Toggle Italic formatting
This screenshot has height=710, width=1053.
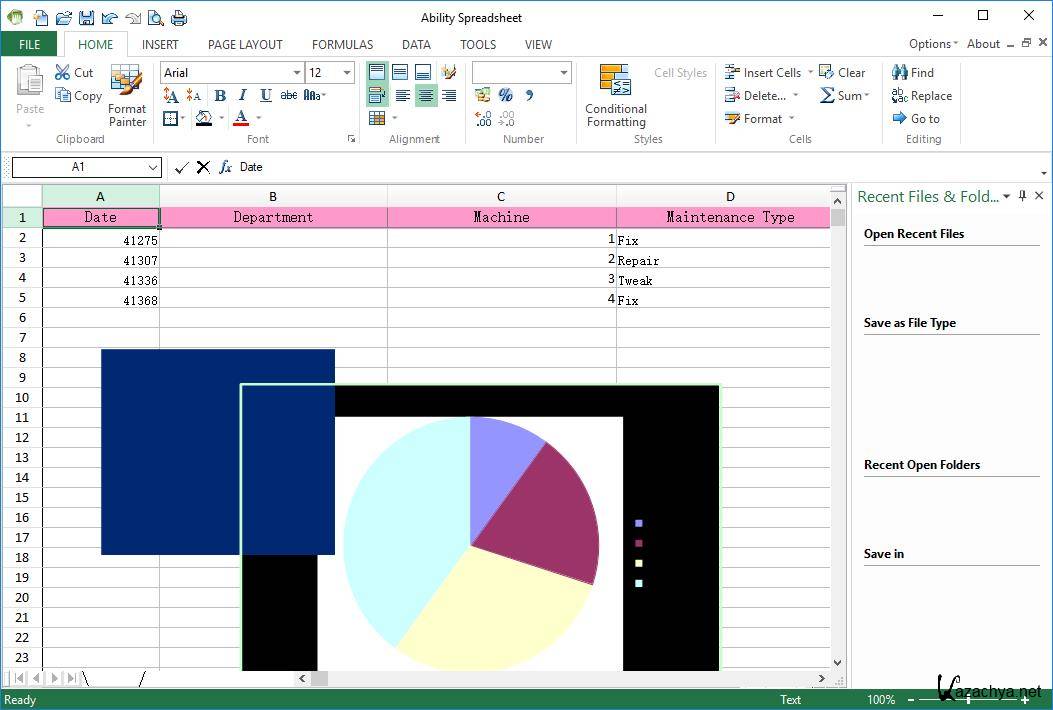pyautogui.click(x=243, y=96)
